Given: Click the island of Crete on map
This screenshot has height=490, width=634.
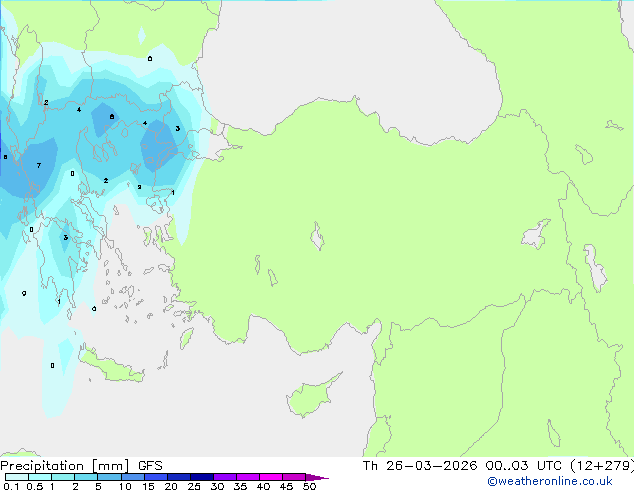Looking at the screenshot, I should click(111, 365).
